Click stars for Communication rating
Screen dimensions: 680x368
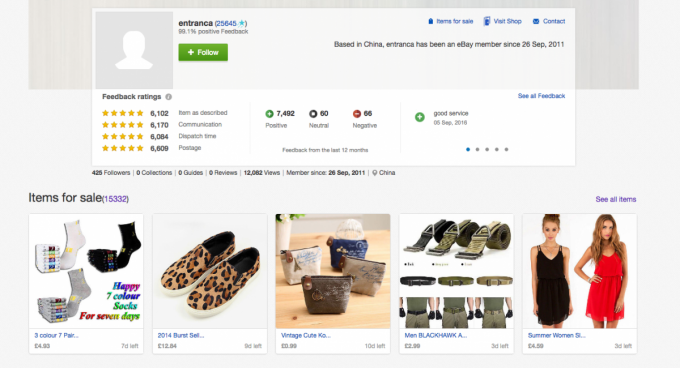pyautogui.click(x=123, y=125)
